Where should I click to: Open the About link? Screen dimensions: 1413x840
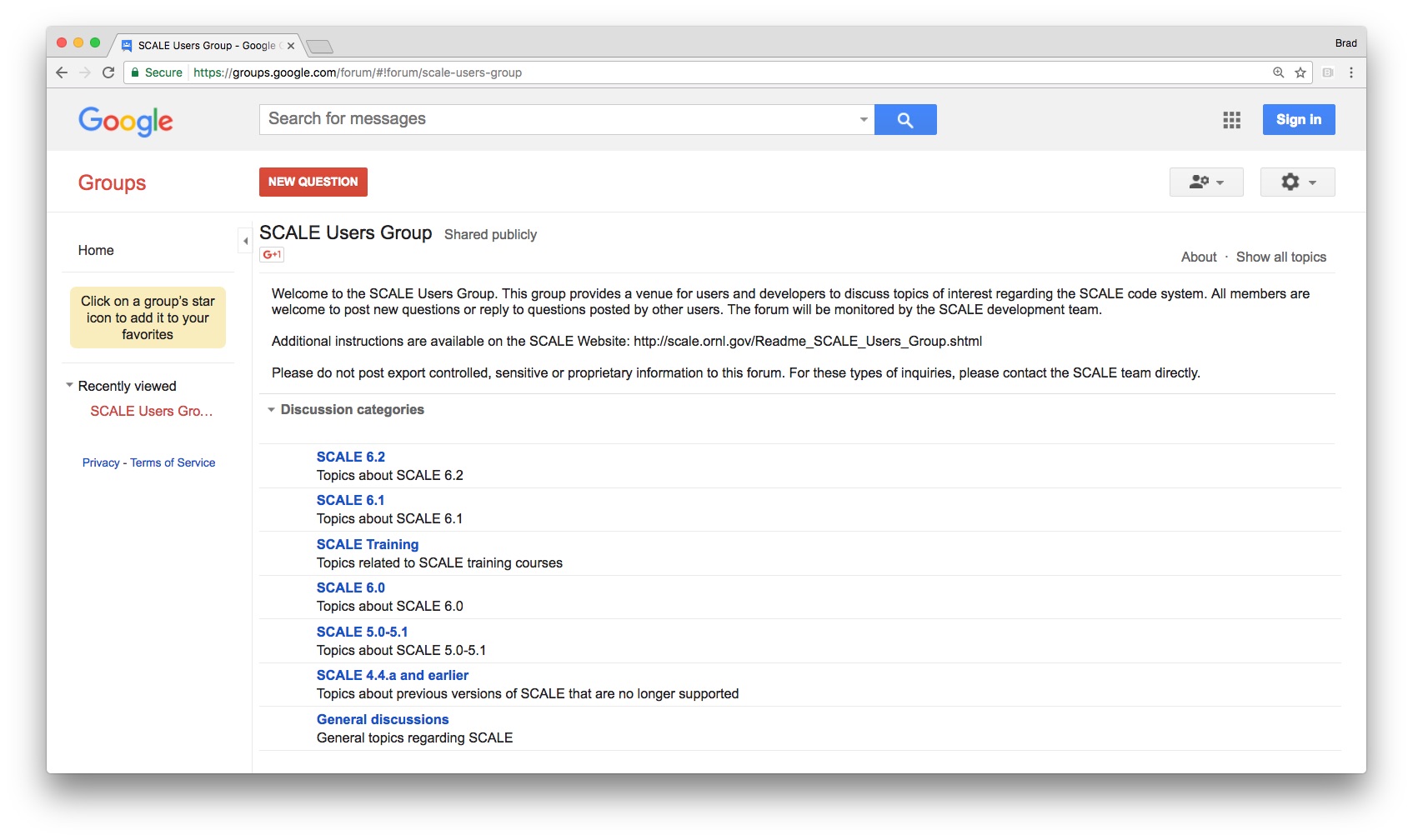(x=1199, y=257)
